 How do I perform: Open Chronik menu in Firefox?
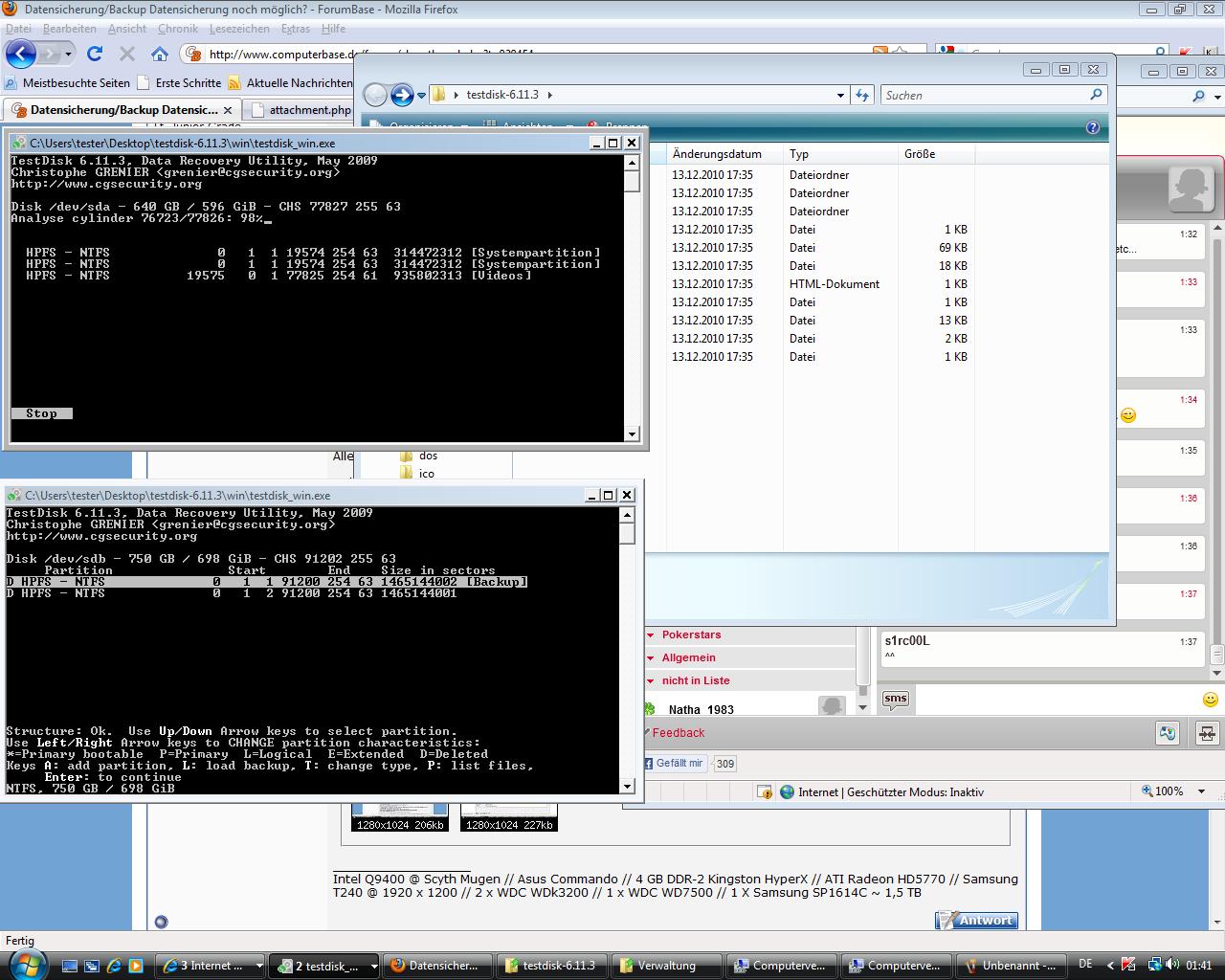[x=178, y=29]
